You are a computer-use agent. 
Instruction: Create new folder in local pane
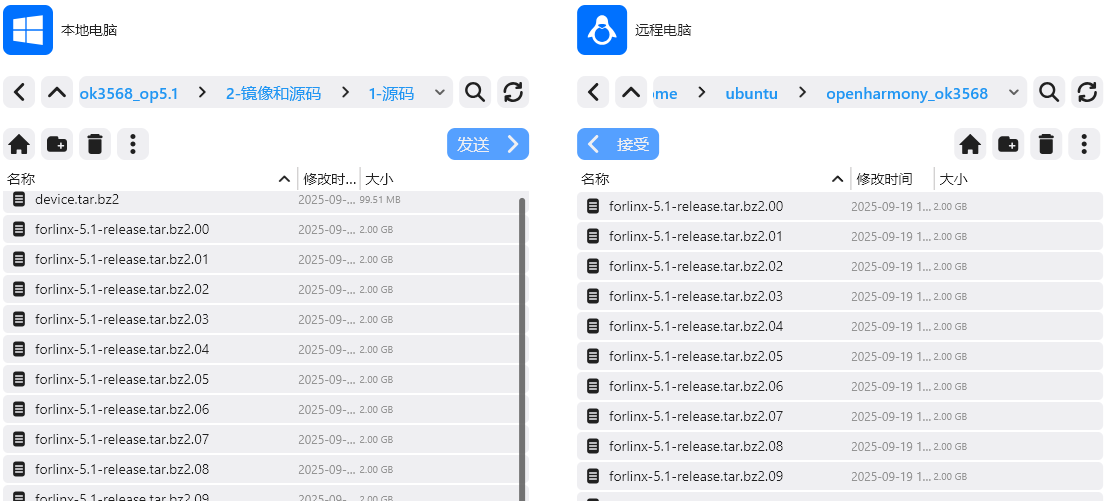(57, 144)
